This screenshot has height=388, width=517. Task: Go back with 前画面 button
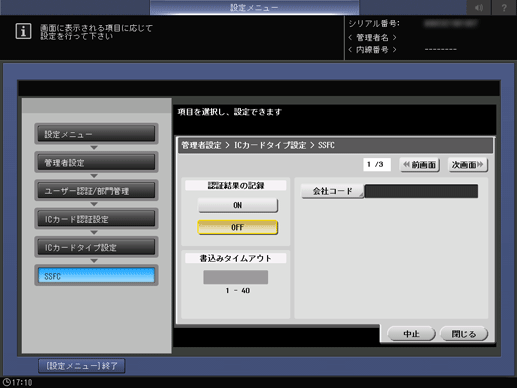point(420,165)
